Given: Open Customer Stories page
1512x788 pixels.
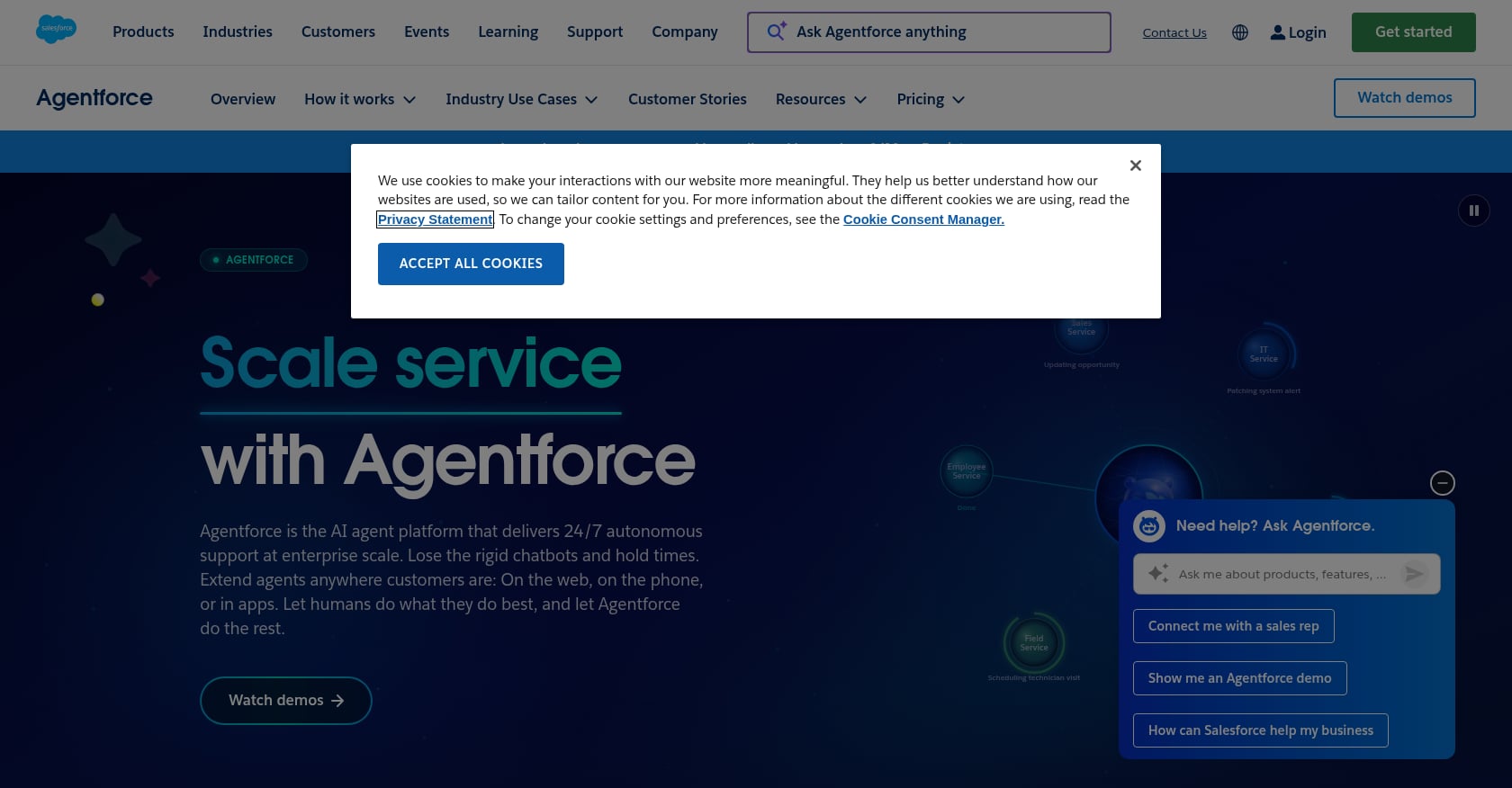Looking at the screenshot, I should coord(688,99).
